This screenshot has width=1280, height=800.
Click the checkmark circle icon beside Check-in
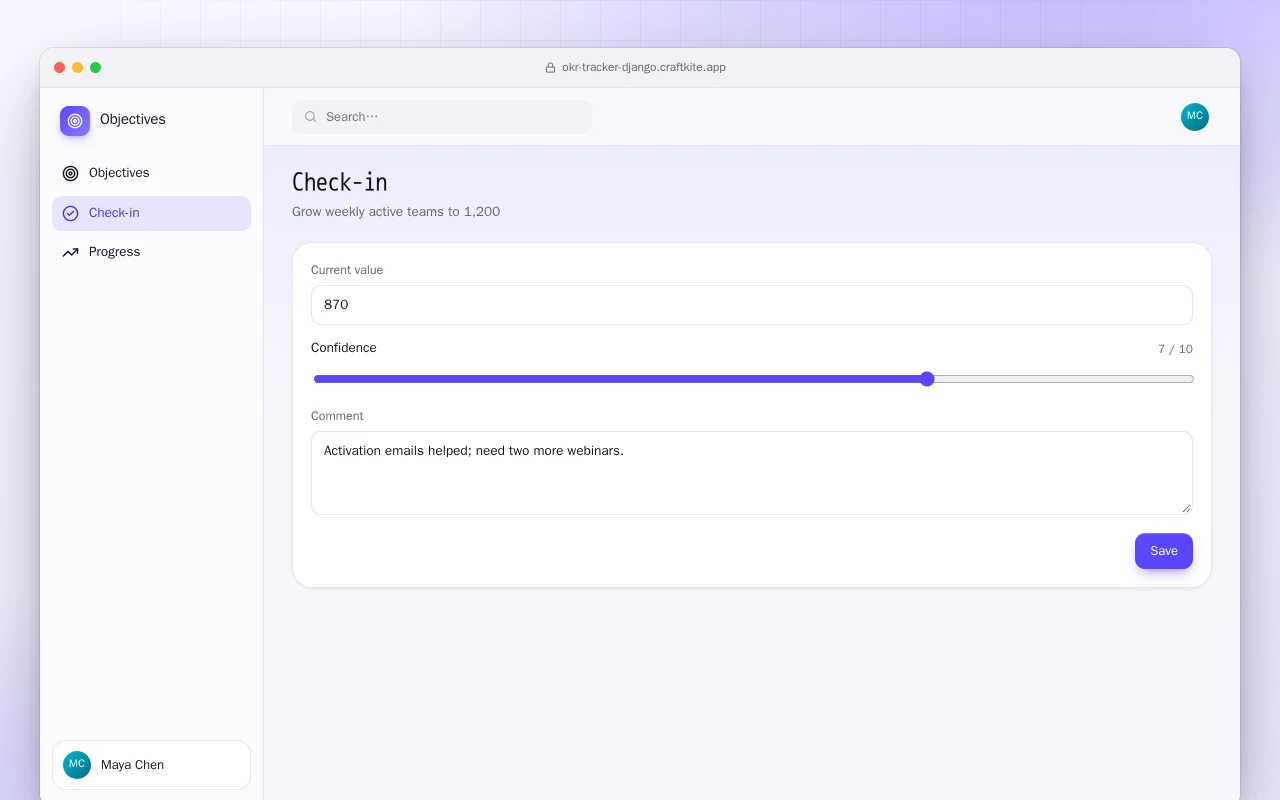70,213
